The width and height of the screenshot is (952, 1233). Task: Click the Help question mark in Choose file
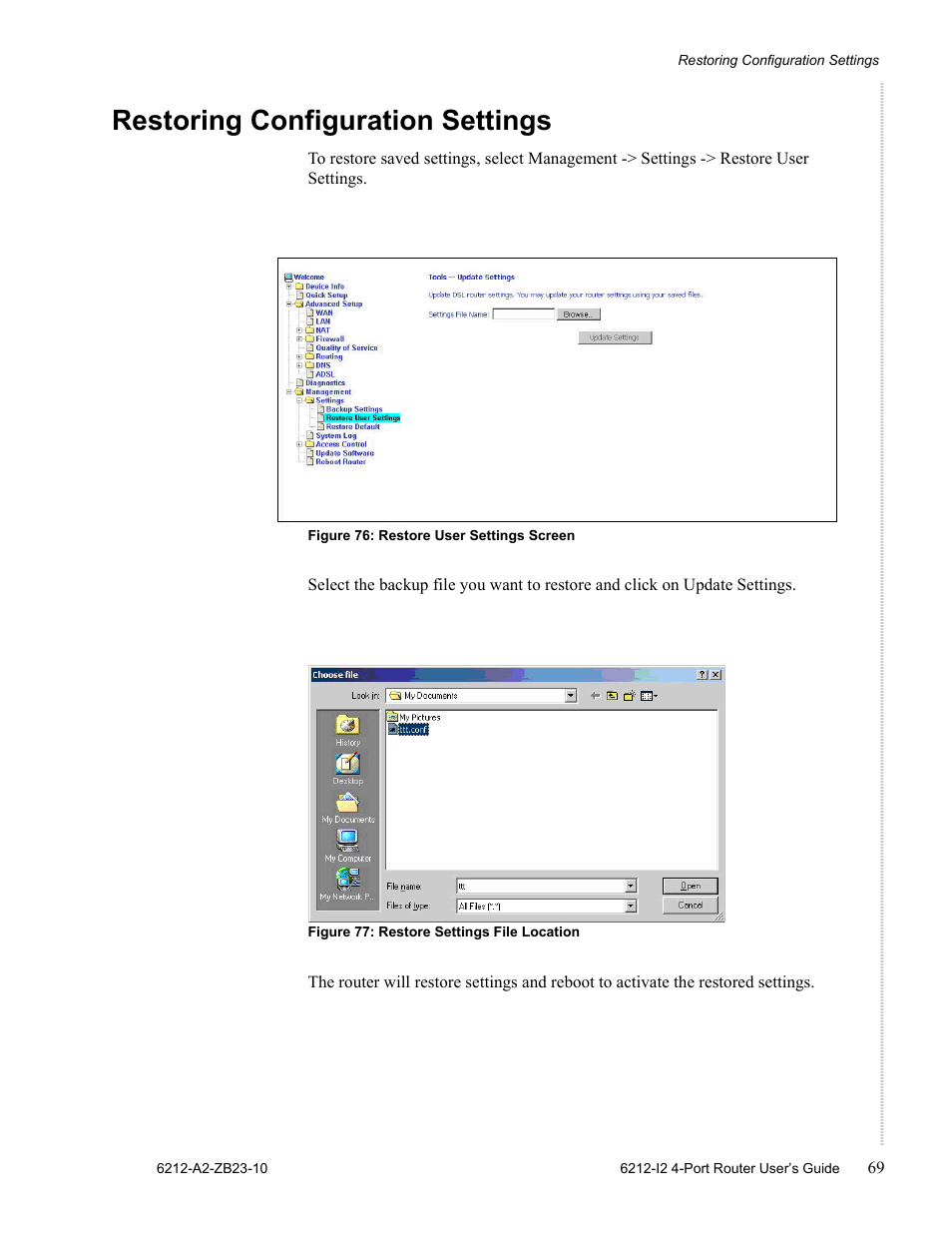click(703, 675)
